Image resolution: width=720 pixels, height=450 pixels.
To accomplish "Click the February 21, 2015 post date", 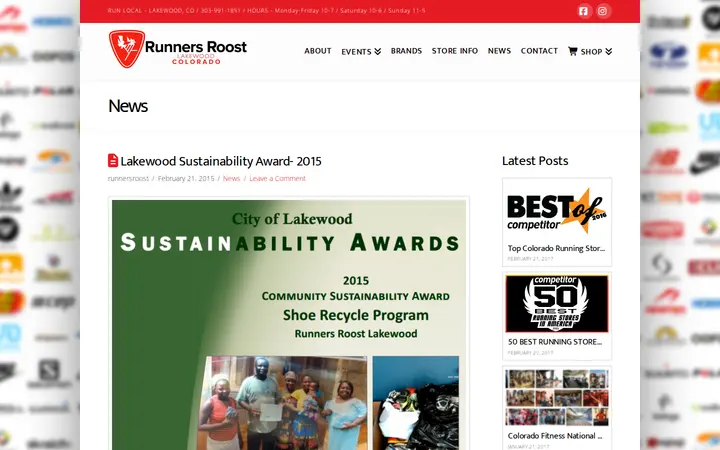I will 186,178.
